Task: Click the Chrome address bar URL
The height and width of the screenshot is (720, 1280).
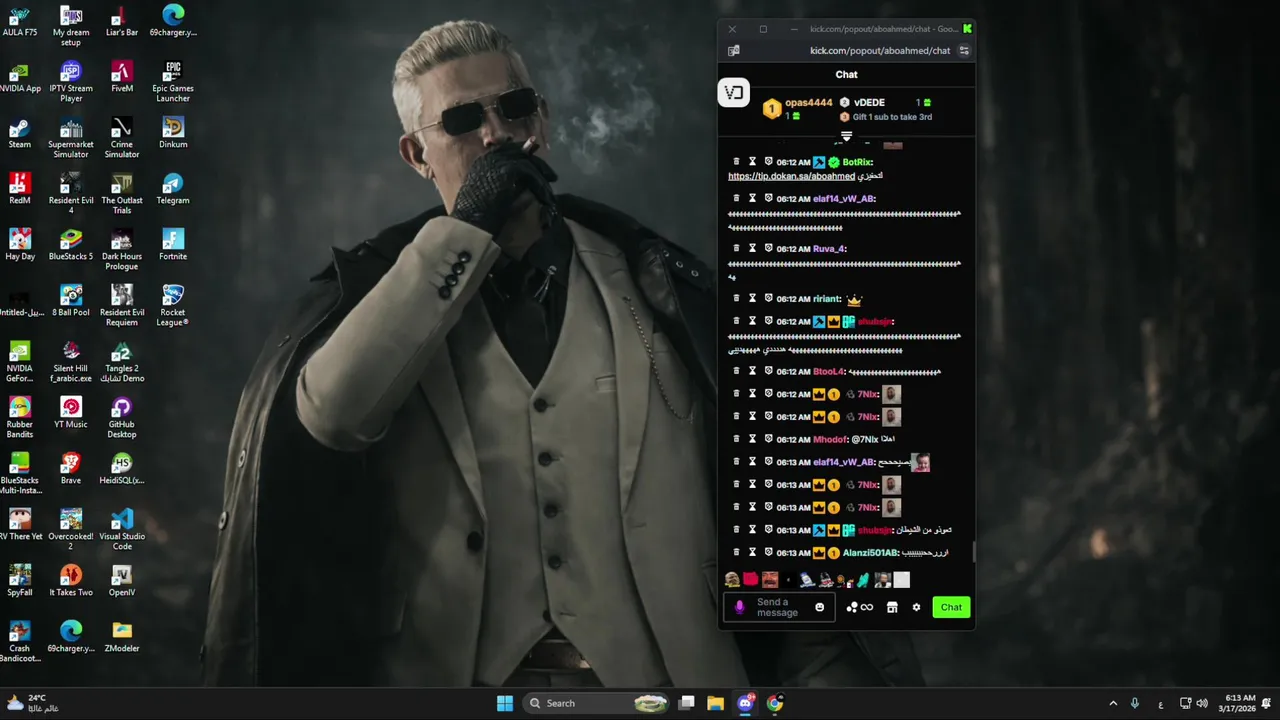Action: point(880,51)
